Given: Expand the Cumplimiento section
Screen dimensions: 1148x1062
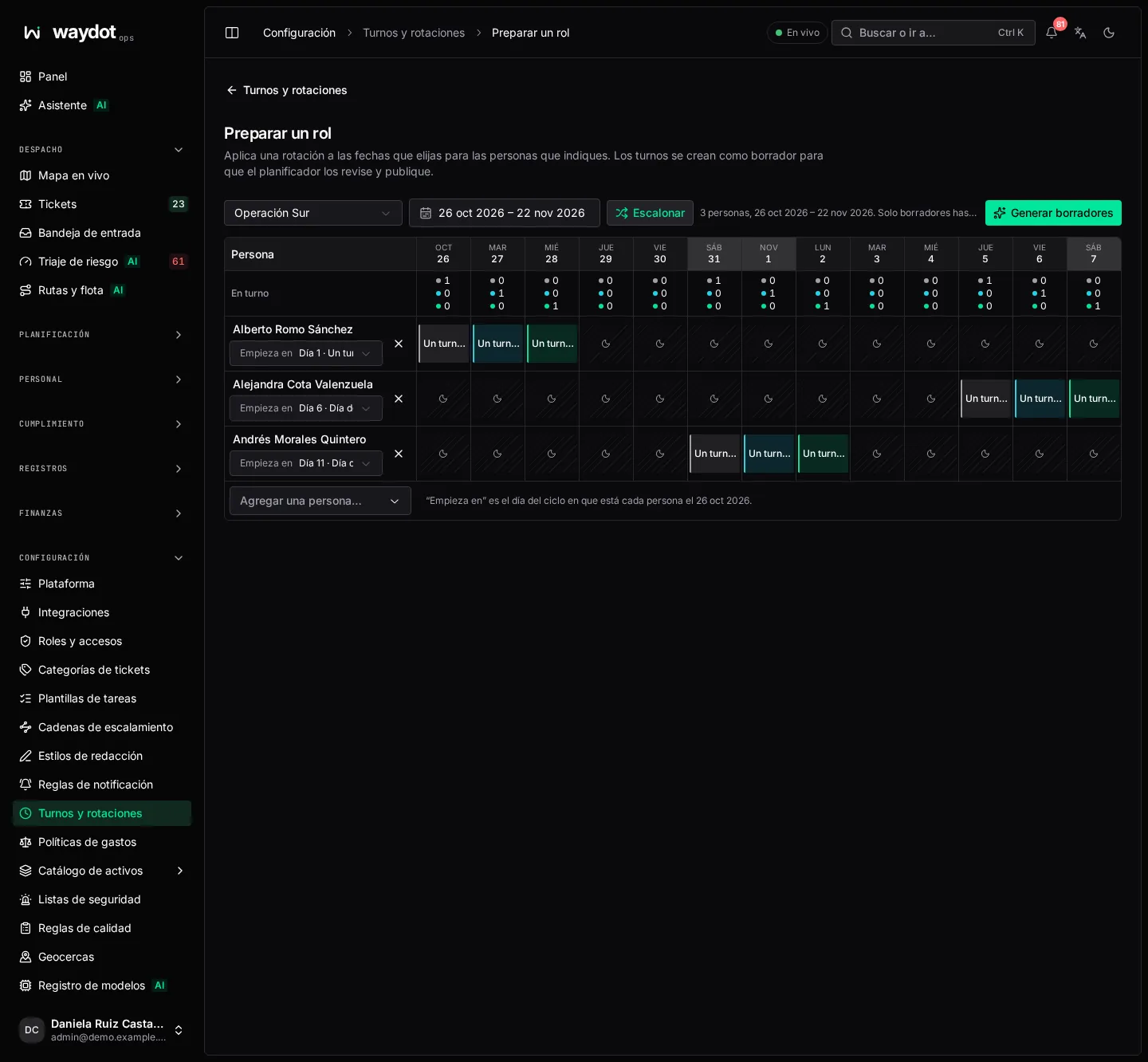Looking at the screenshot, I should pos(102,424).
